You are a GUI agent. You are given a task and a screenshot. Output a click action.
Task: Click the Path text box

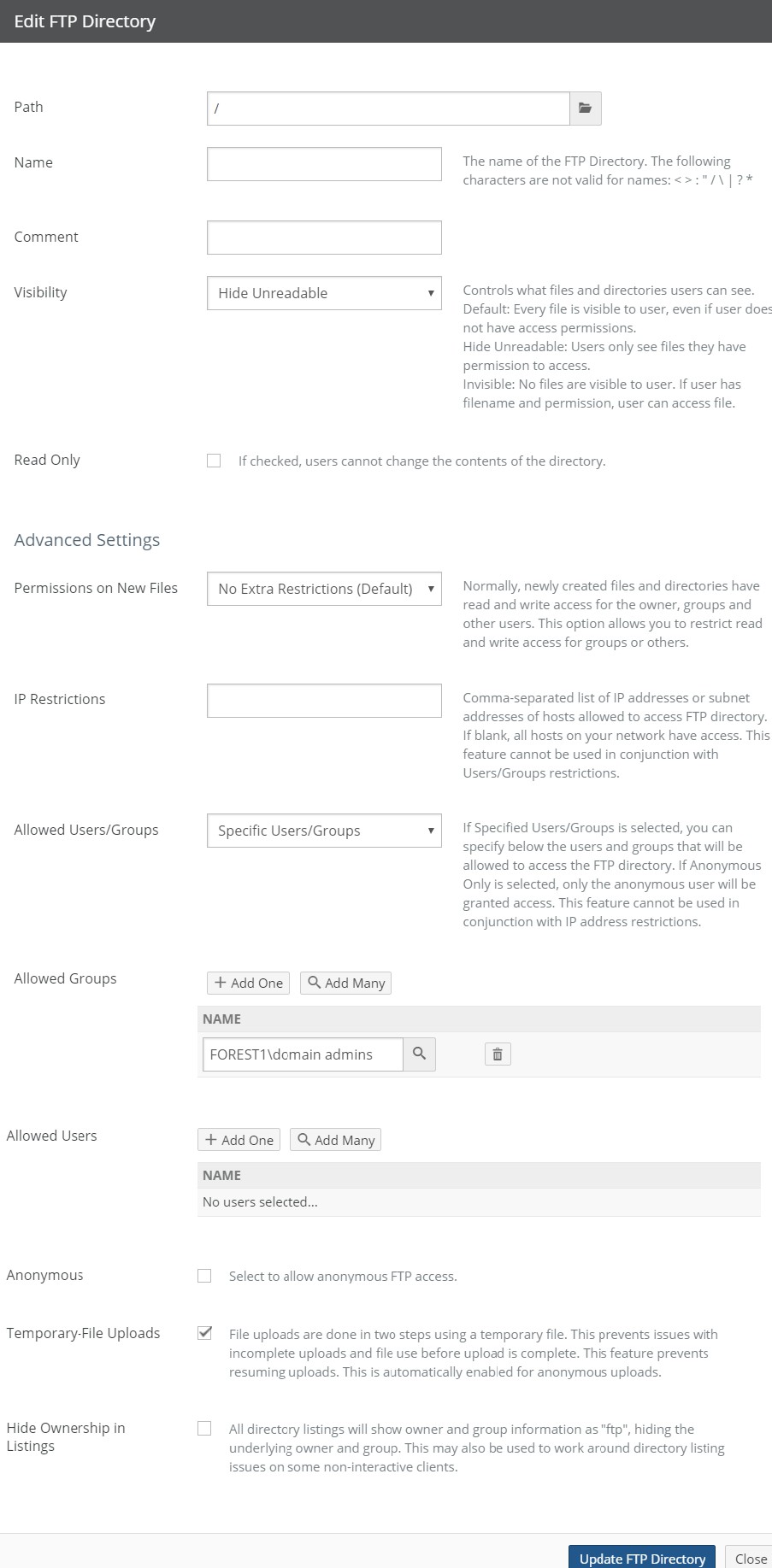click(388, 109)
